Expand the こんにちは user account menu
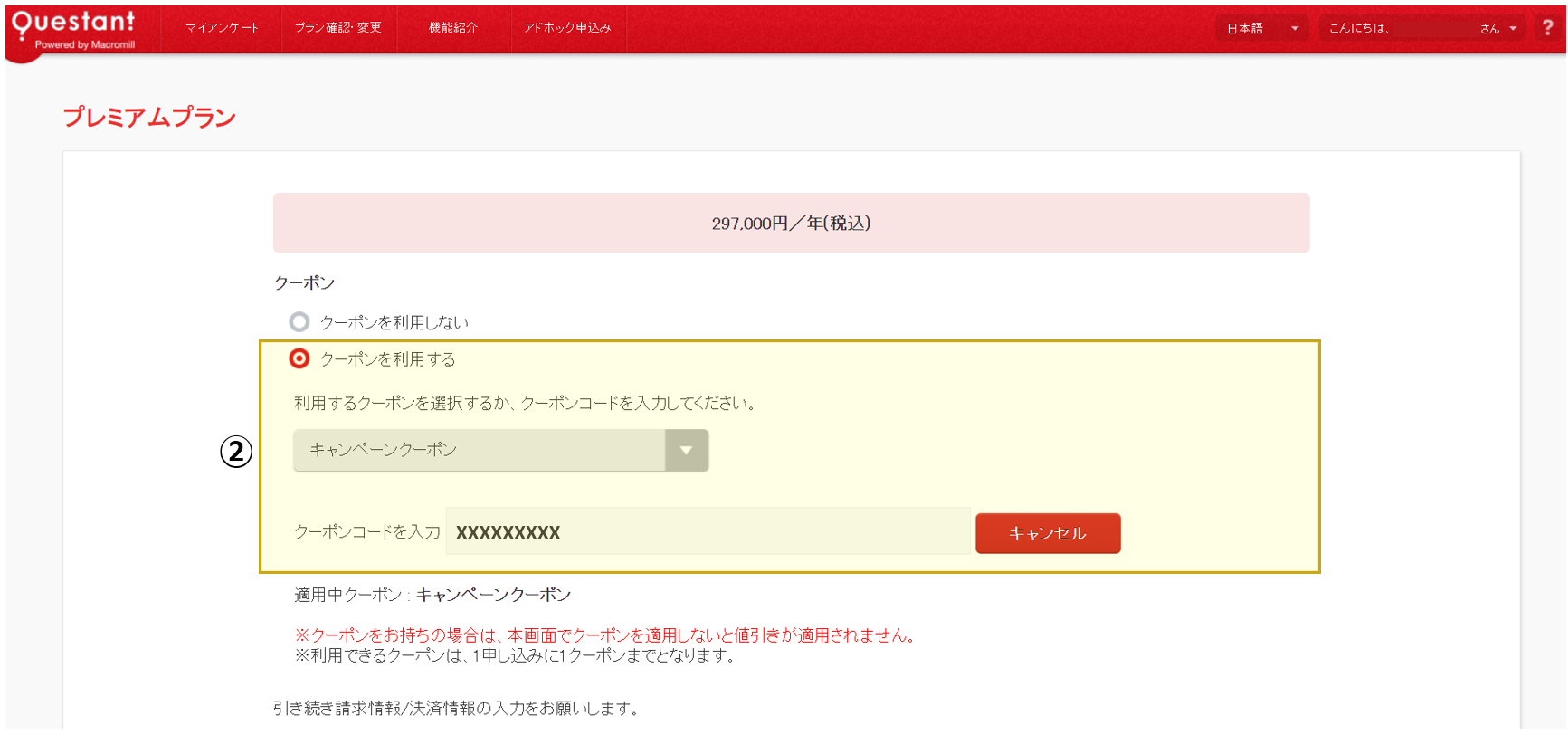1568x735 pixels. tap(1421, 28)
